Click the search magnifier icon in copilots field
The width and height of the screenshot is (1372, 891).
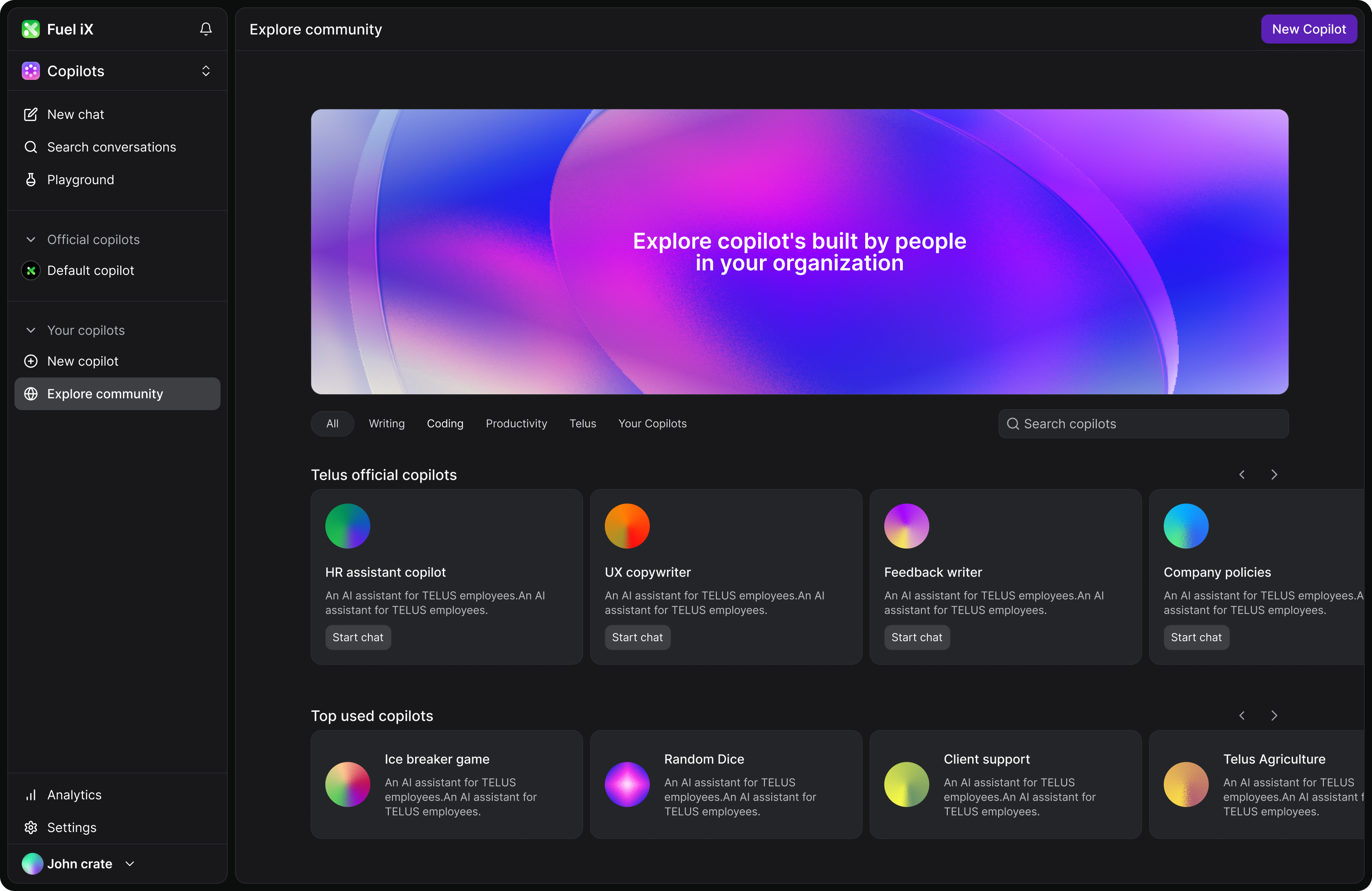[1013, 424]
